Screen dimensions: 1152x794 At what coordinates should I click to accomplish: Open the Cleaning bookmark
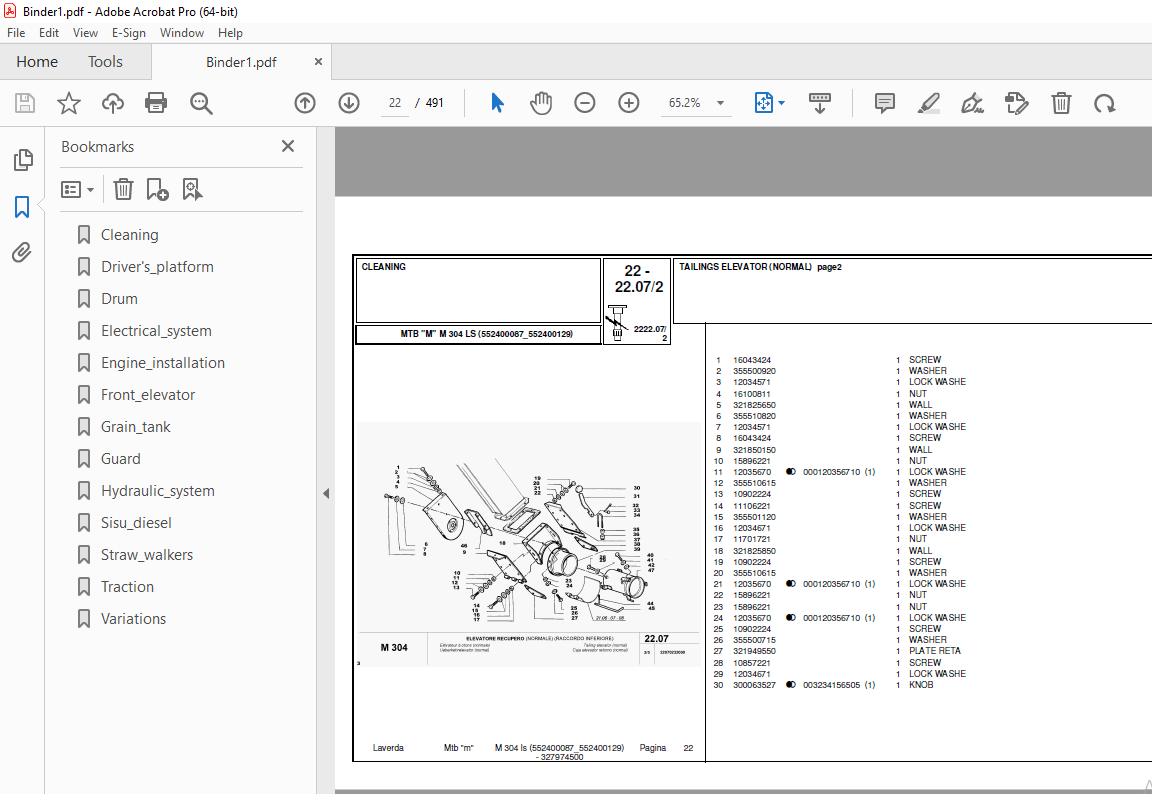click(x=129, y=235)
